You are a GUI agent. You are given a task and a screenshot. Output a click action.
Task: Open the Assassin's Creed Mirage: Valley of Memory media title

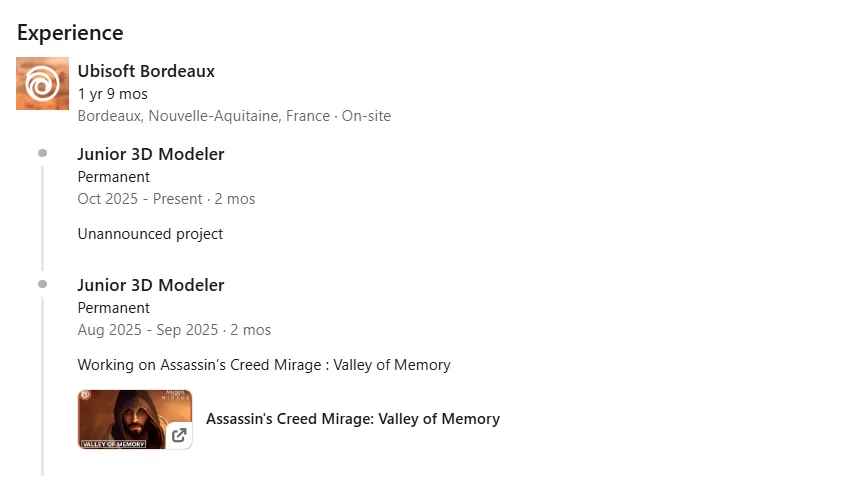[x=352, y=419]
